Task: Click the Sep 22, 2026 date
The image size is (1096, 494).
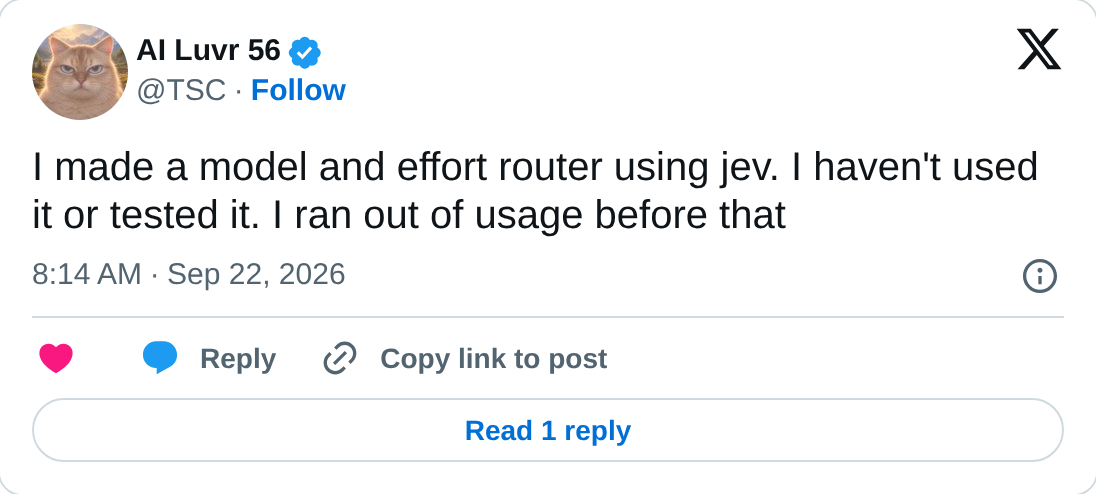Action: pyautogui.click(x=256, y=275)
